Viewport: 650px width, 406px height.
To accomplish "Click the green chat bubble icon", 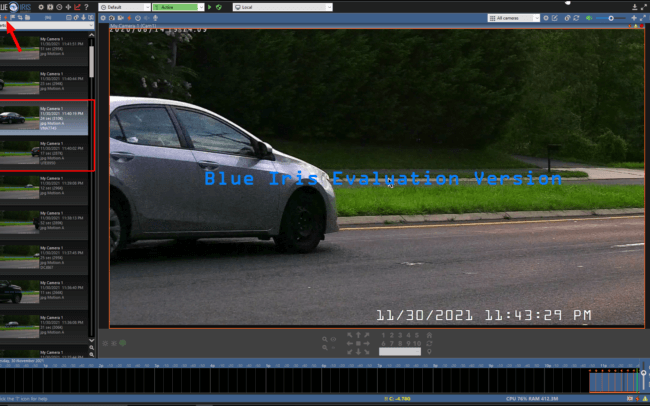I will pos(123,343).
